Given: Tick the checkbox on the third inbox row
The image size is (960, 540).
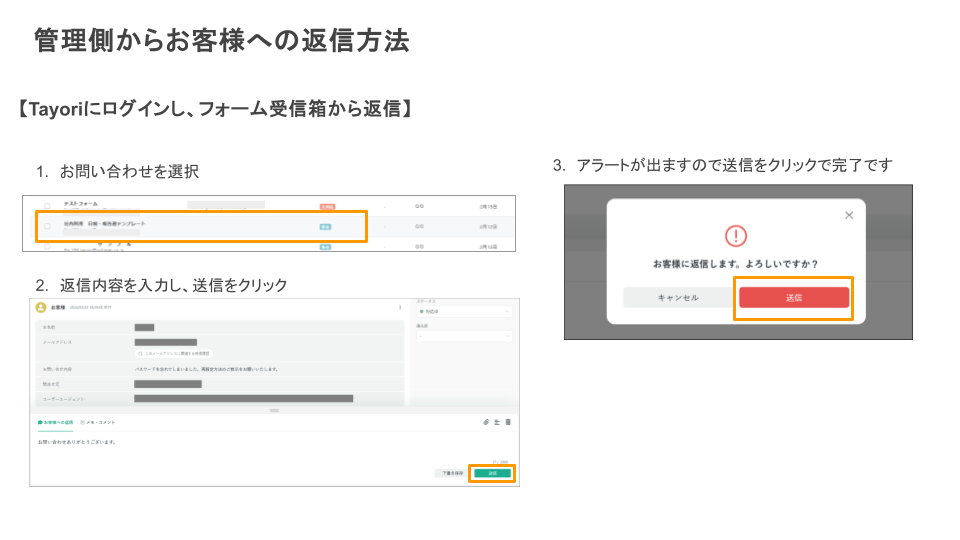Looking at the screenshot, I should [x=47, y=245].
